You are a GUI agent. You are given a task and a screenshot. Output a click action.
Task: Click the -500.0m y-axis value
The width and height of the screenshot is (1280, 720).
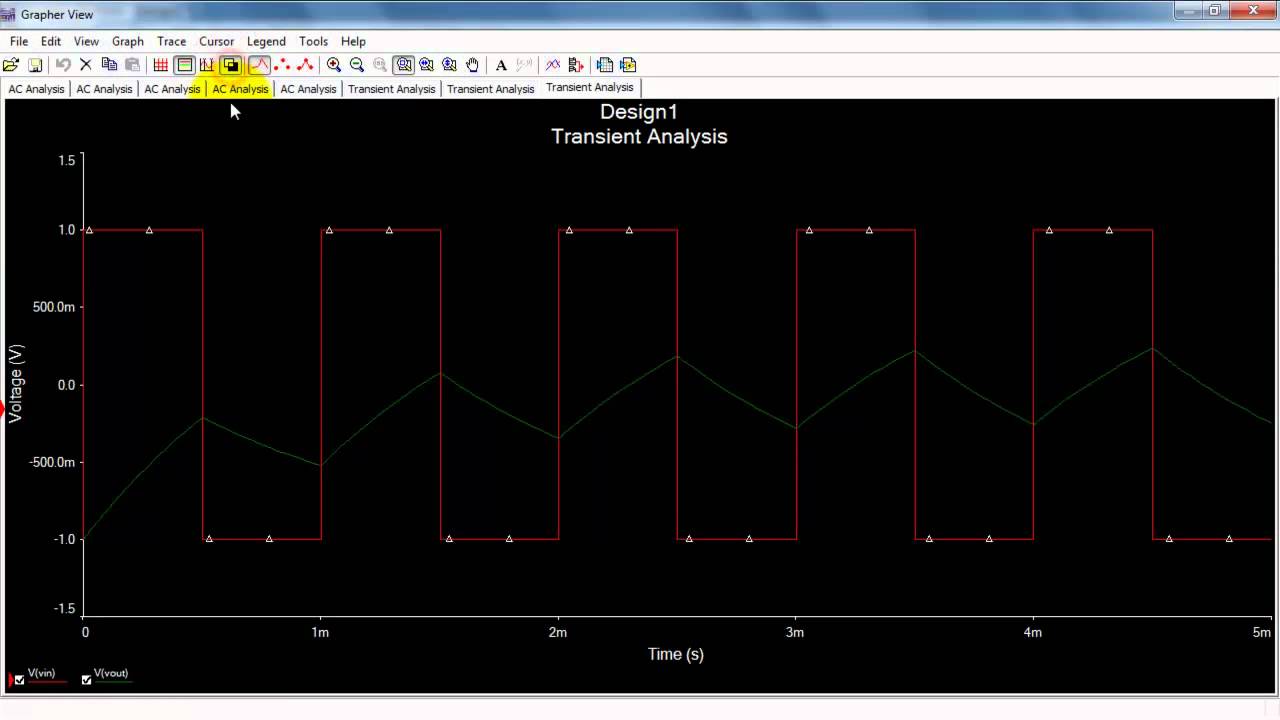[x=52, y=462]
